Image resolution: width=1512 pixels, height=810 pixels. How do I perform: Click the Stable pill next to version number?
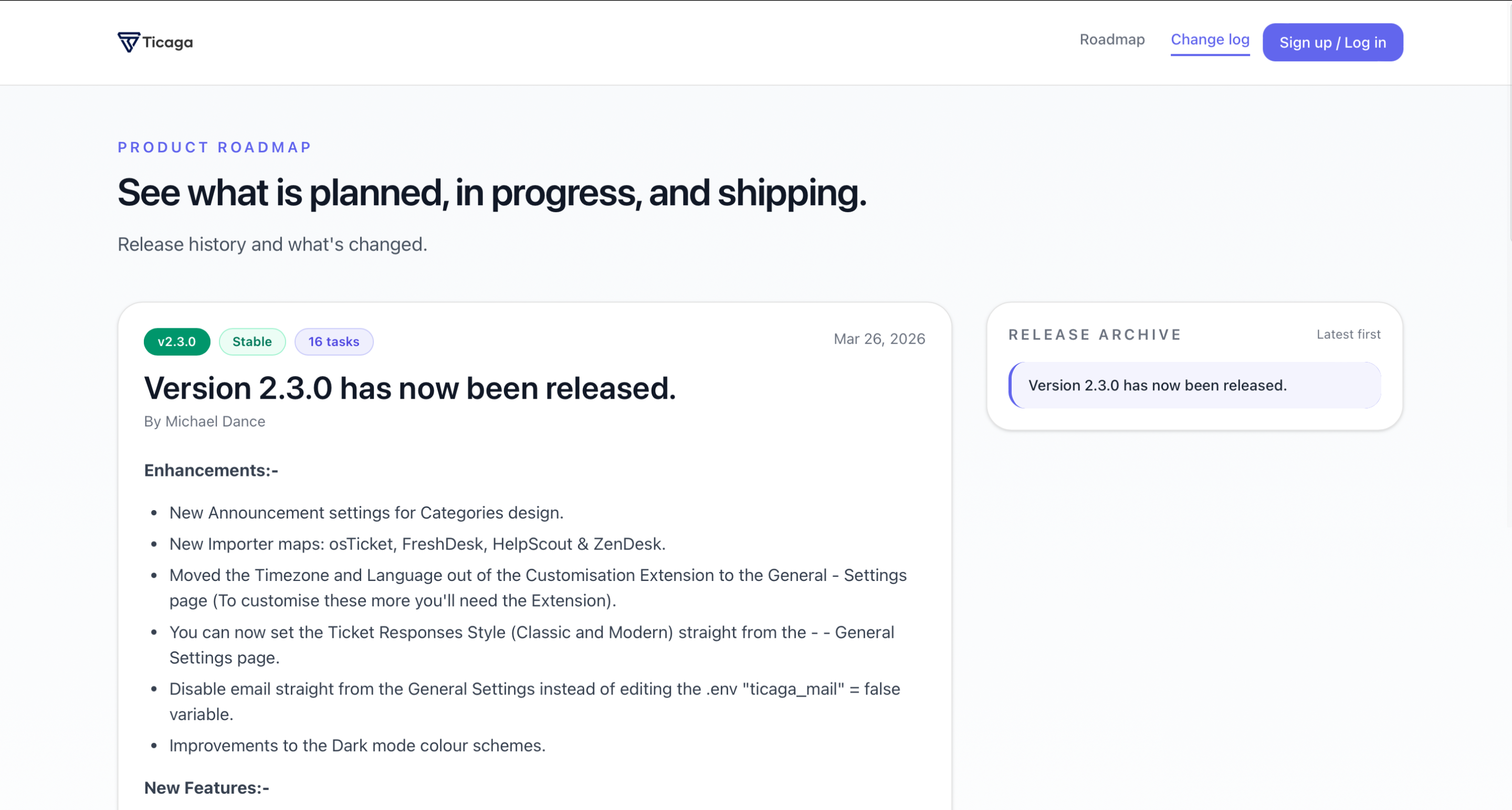(x=252, y=341)
